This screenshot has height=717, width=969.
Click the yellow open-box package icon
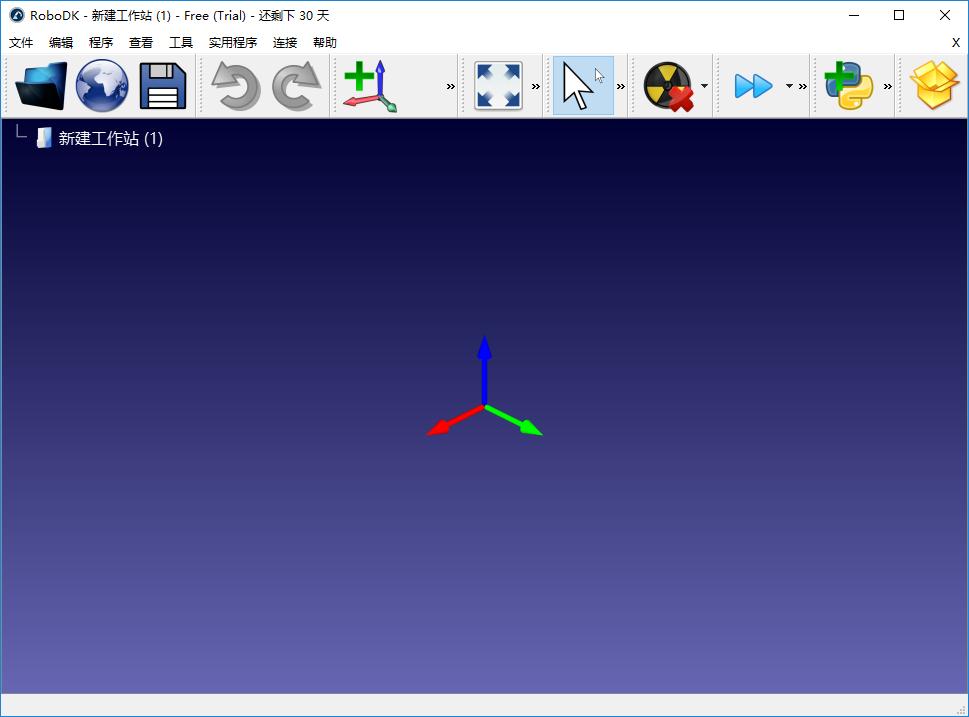(934, 86)
